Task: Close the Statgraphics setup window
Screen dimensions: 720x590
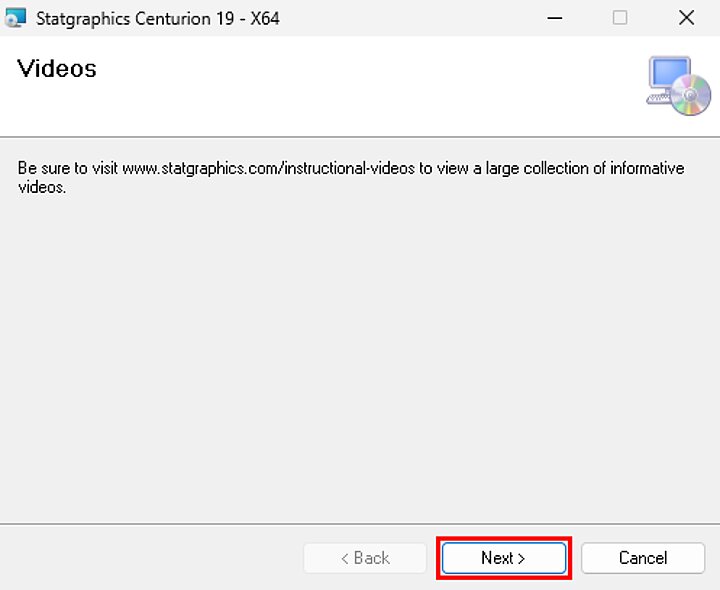Action: 686,18
